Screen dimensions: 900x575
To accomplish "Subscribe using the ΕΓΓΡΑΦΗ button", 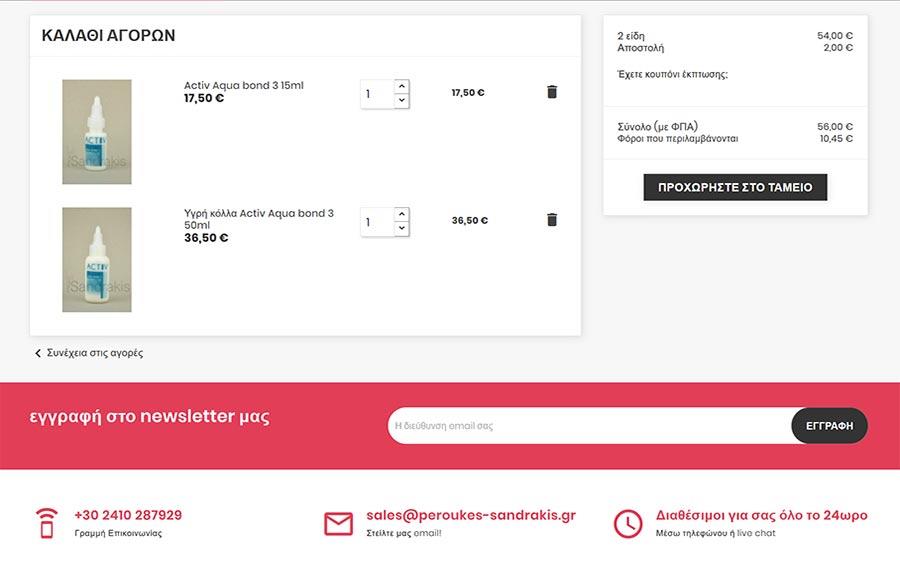I will click(829, 426).
